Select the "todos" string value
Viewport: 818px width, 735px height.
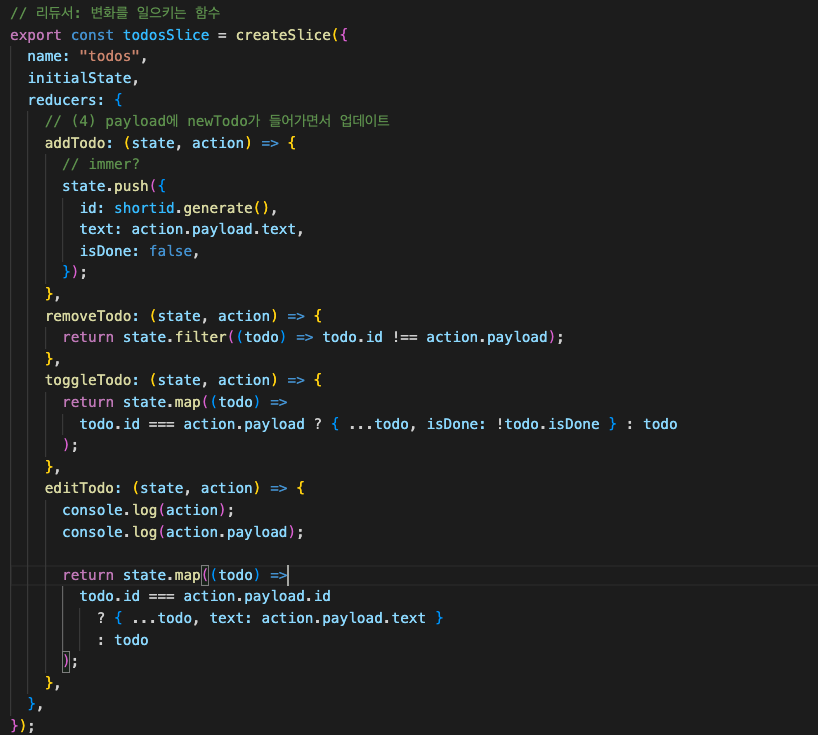click(110, 56)
